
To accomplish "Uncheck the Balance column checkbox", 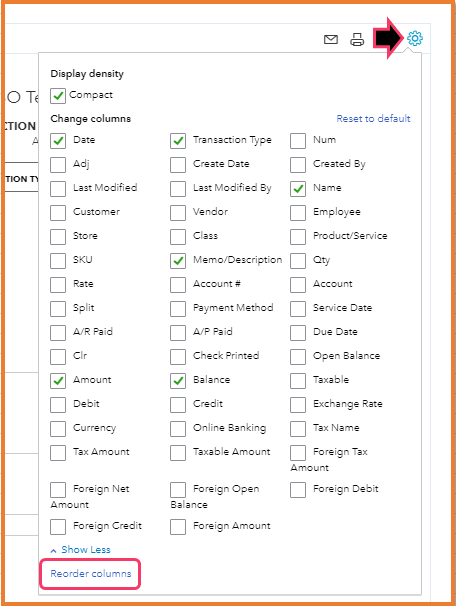I will 178,380.
